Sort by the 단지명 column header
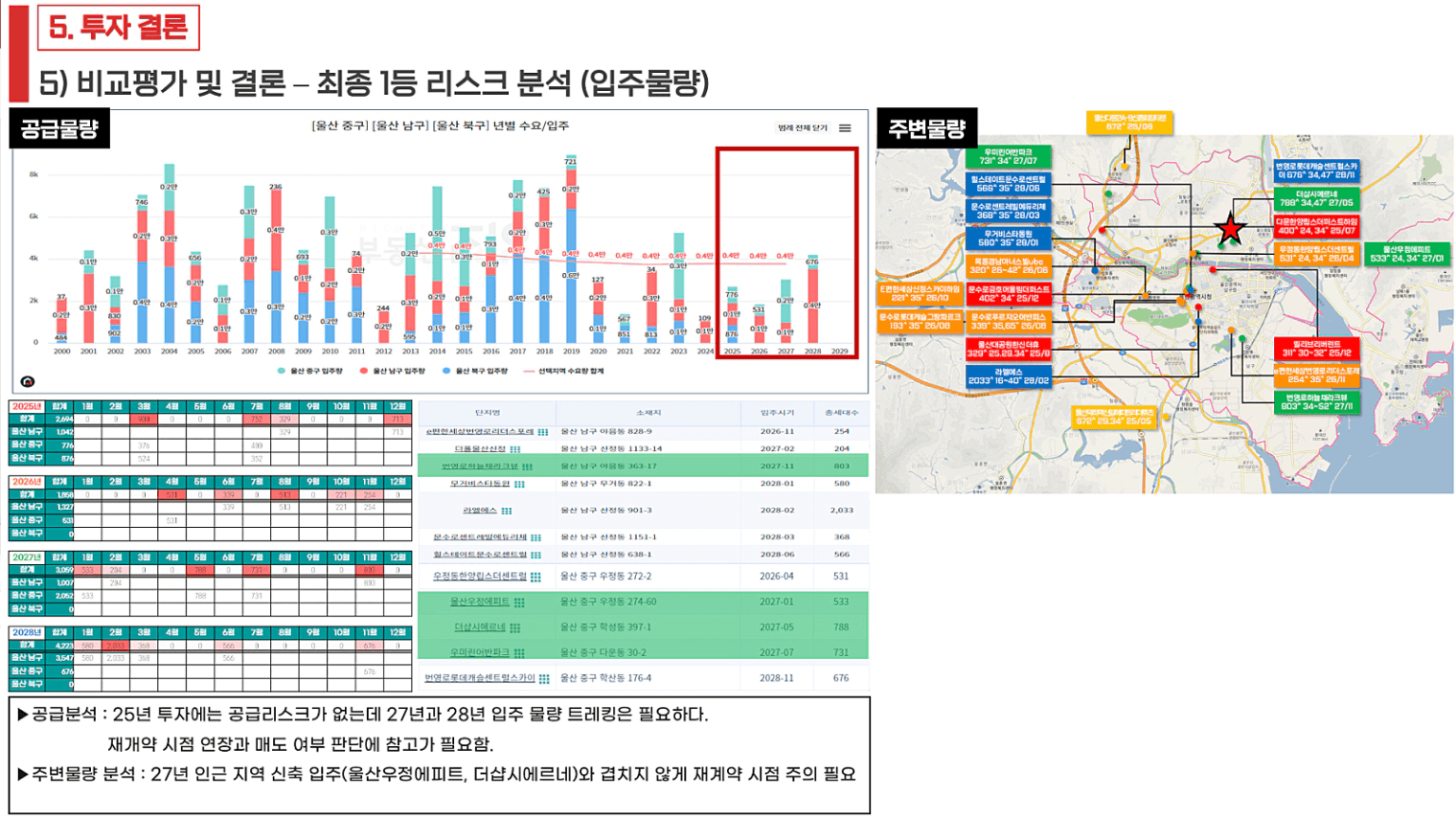Viewport: 1456px width, 819px height. (x=488, y=413)
